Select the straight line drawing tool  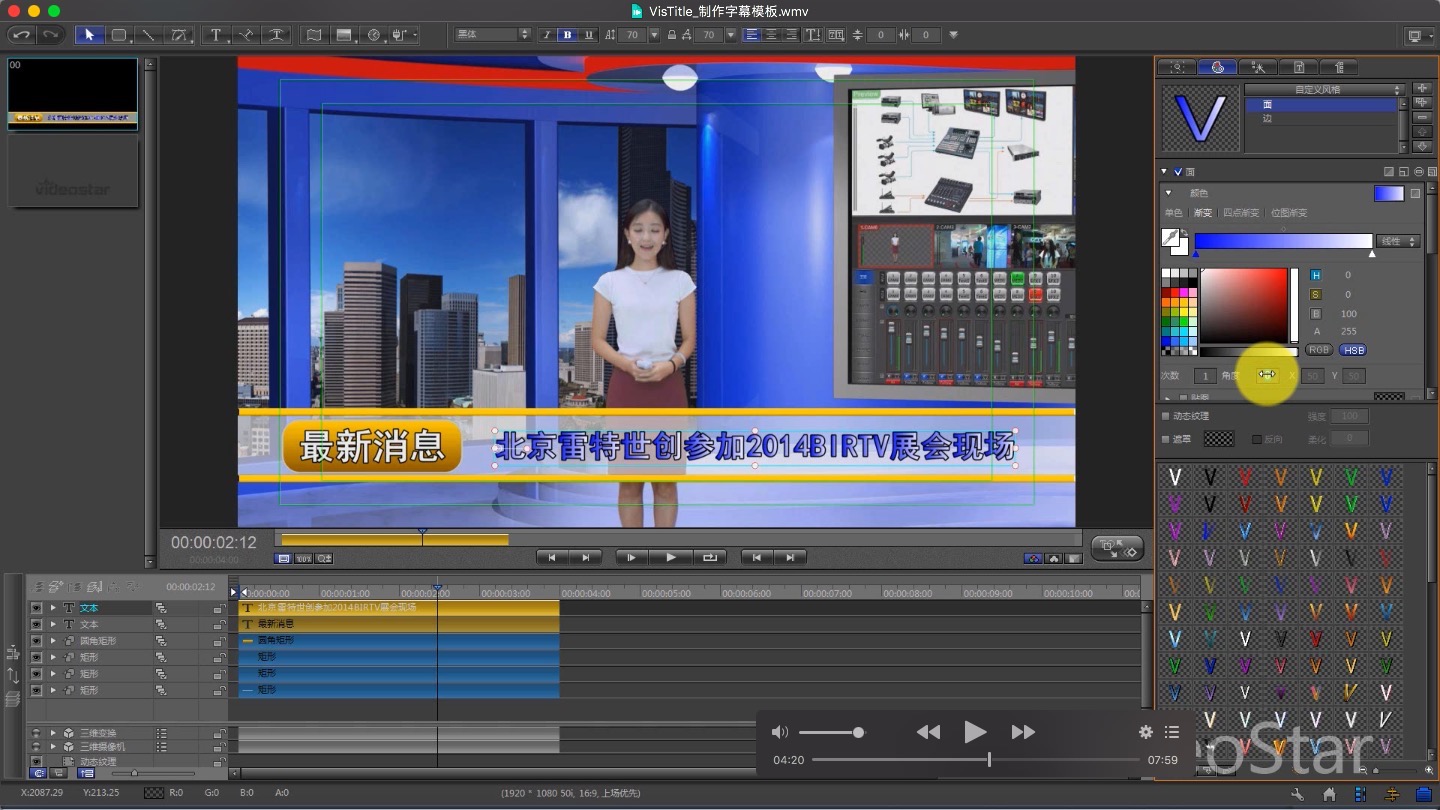click(148, 35)
